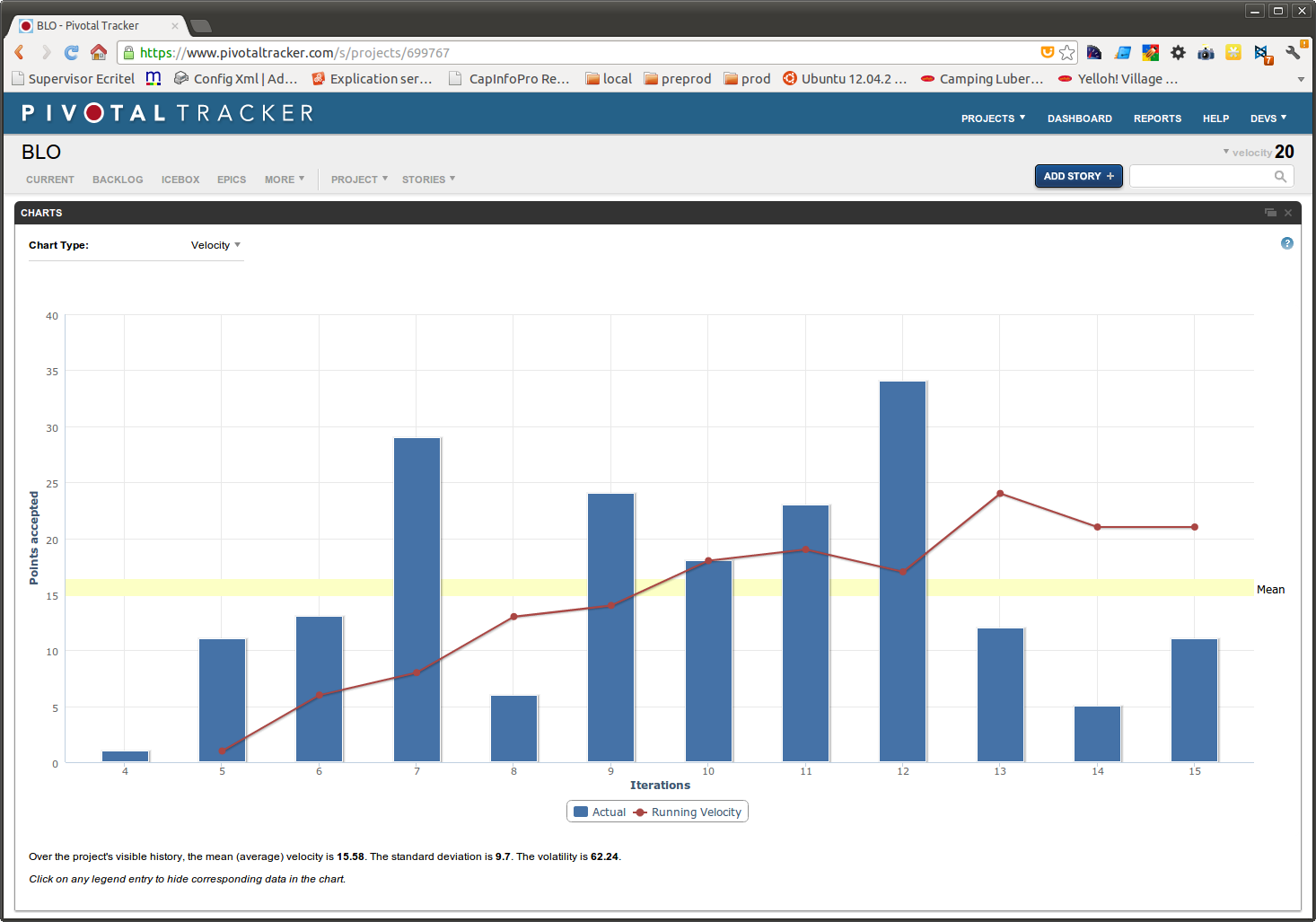Image resolution: width=1316 pixels, height=922 pixels.
Task: Open the 'm' icon bookmark
Action: [154, 78]
